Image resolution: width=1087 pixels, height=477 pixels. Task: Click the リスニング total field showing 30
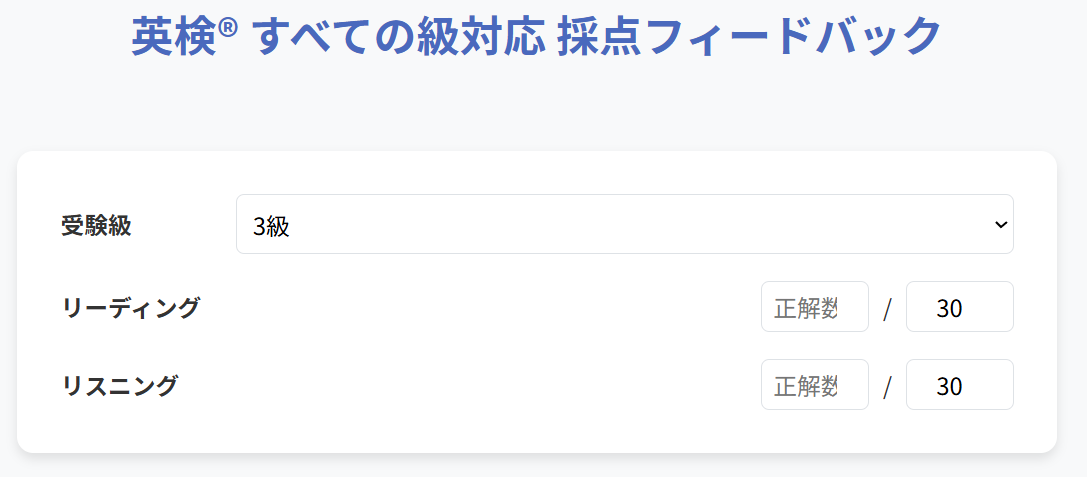[x=959, y=385]
